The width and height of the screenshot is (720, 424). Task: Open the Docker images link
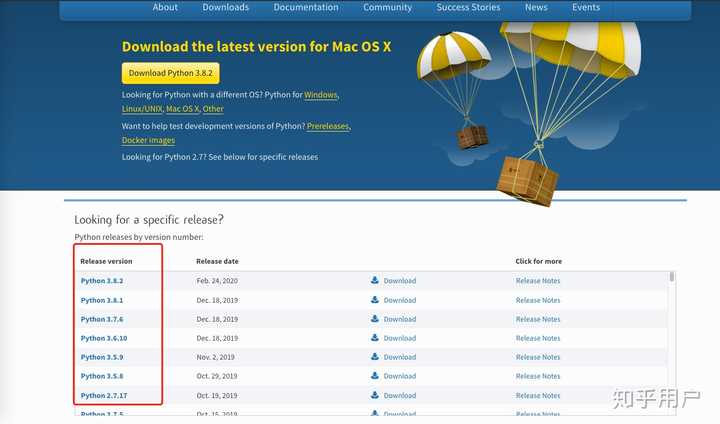point(148,140)
